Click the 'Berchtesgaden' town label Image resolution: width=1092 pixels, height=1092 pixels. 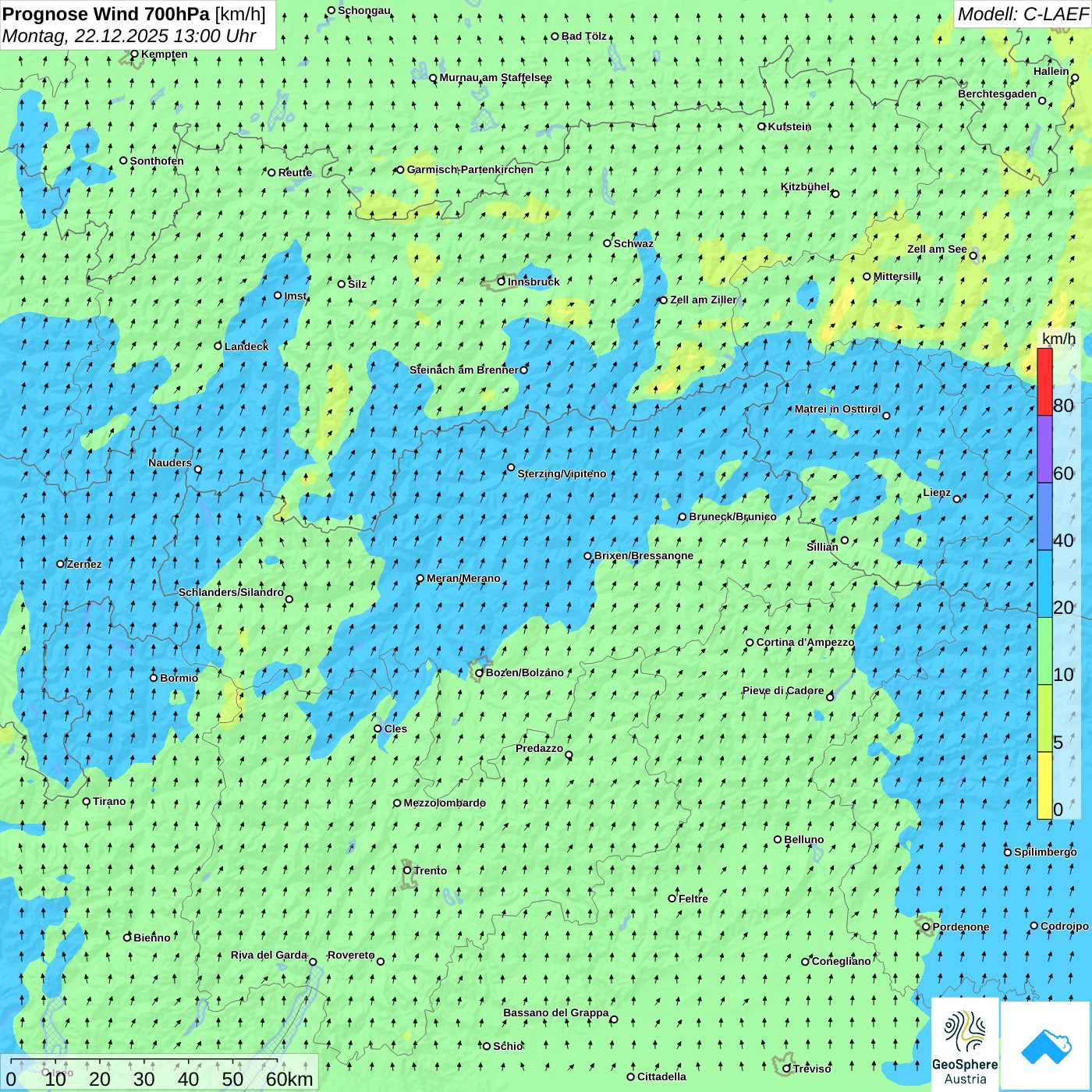click(x=998, y=94)
